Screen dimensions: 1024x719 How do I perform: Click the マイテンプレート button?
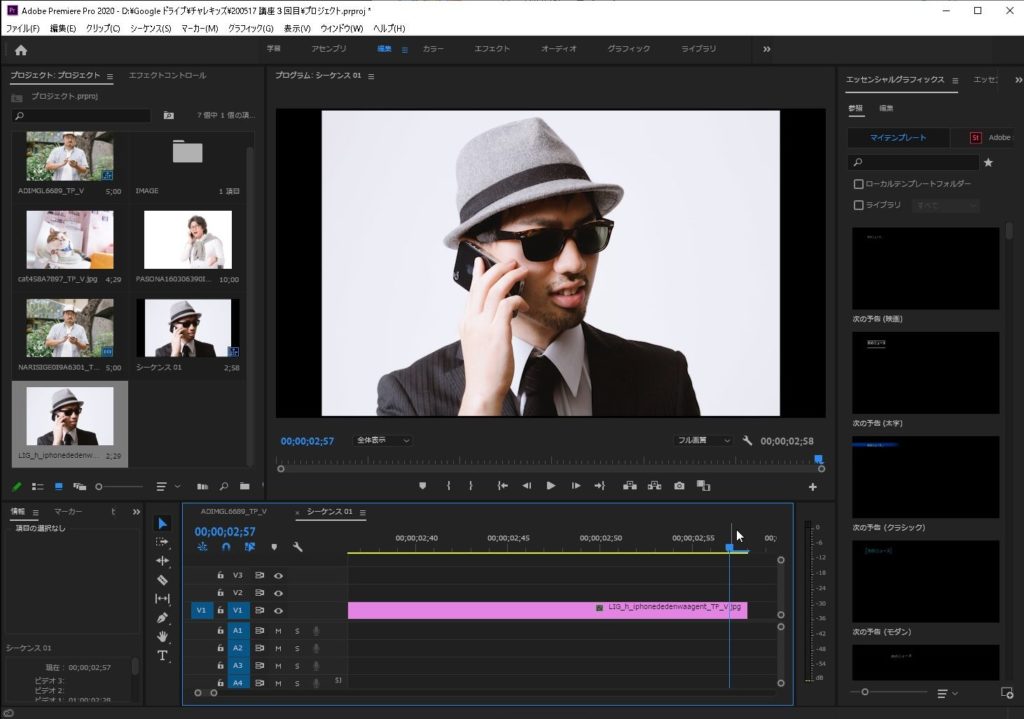point(897,137)
